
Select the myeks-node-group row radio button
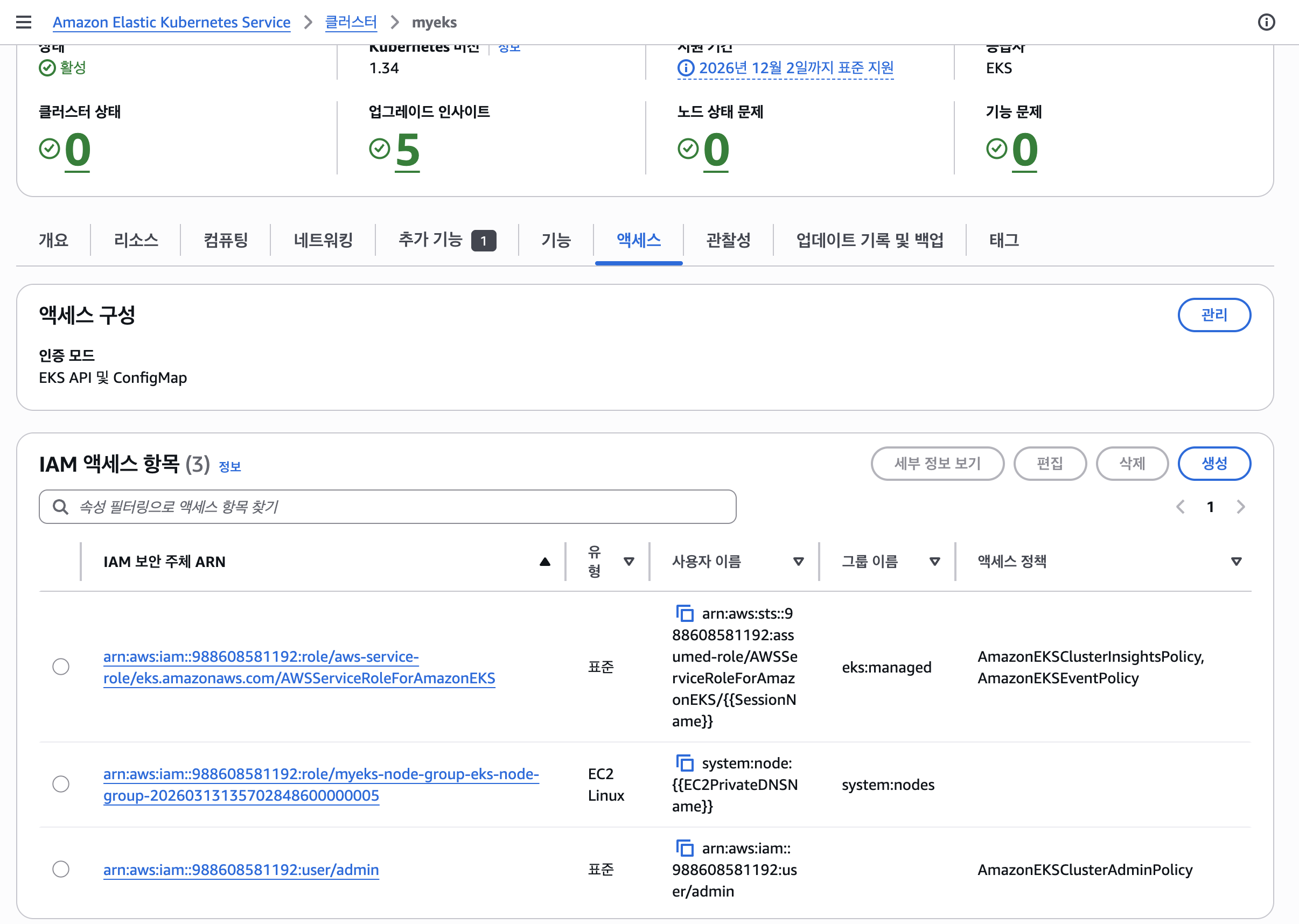(x=60, y=784)
